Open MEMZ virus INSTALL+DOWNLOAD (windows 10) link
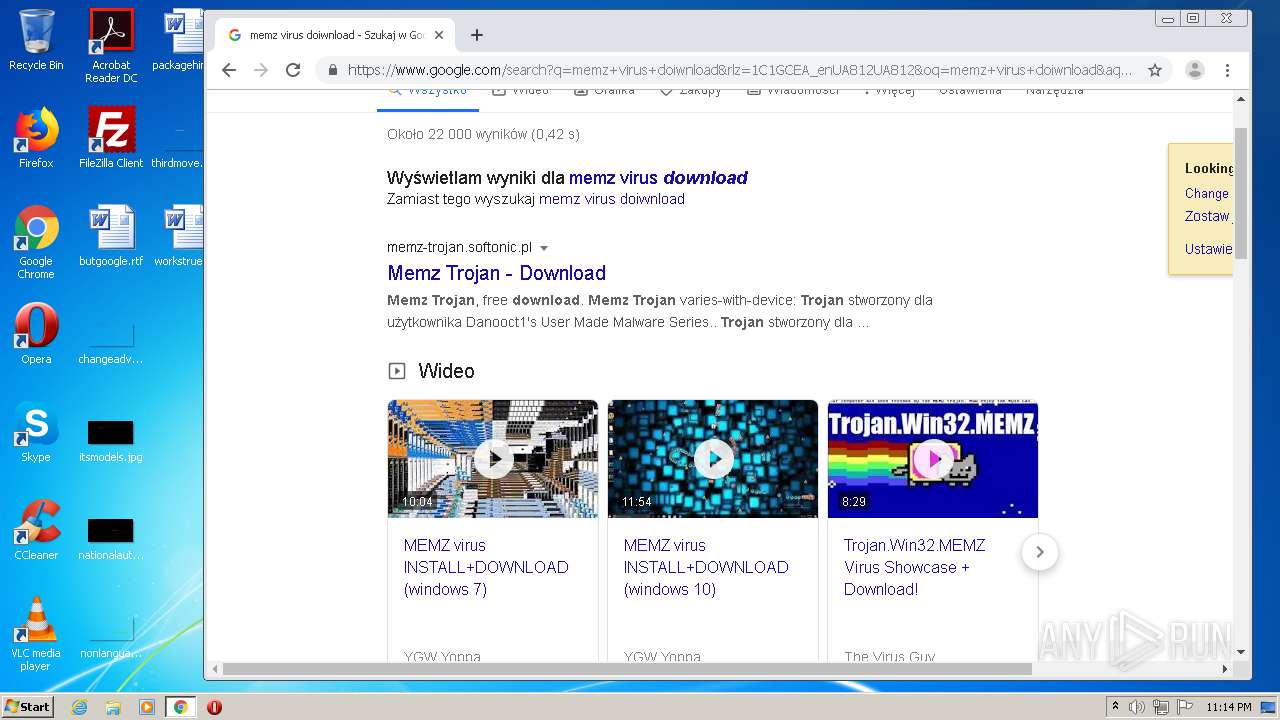This screenshot has width=1280, height=720. pos(706,567)
